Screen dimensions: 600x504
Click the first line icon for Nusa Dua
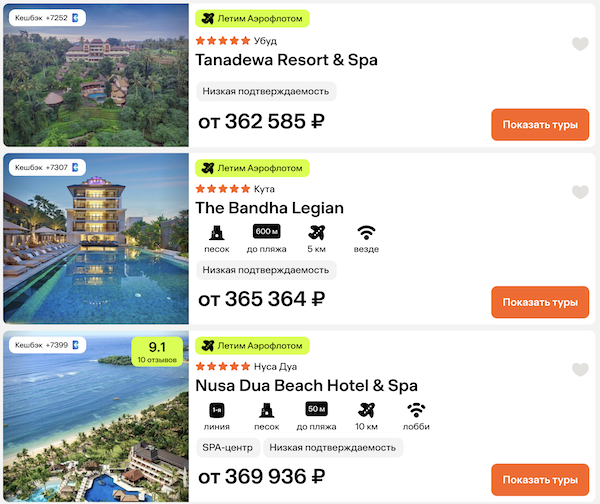(216, 410)
